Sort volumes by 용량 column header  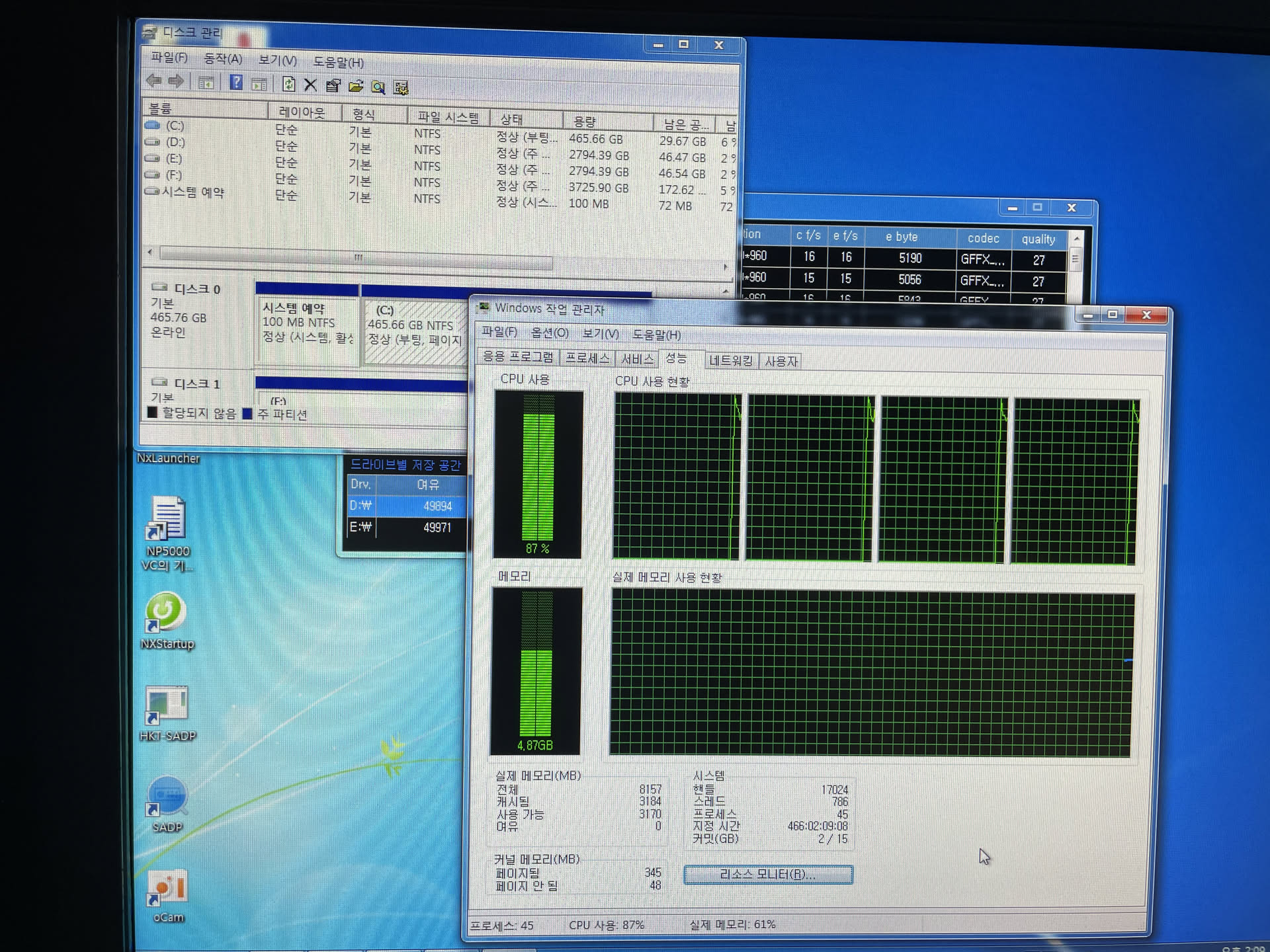(585, 121)
